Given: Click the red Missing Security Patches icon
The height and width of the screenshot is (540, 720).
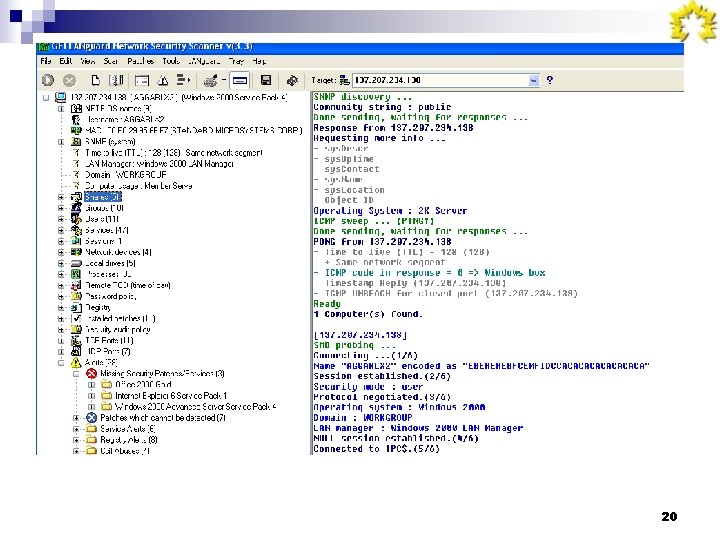Looking at the screenshot, I should pyautogui.click(x=91, y=373).
